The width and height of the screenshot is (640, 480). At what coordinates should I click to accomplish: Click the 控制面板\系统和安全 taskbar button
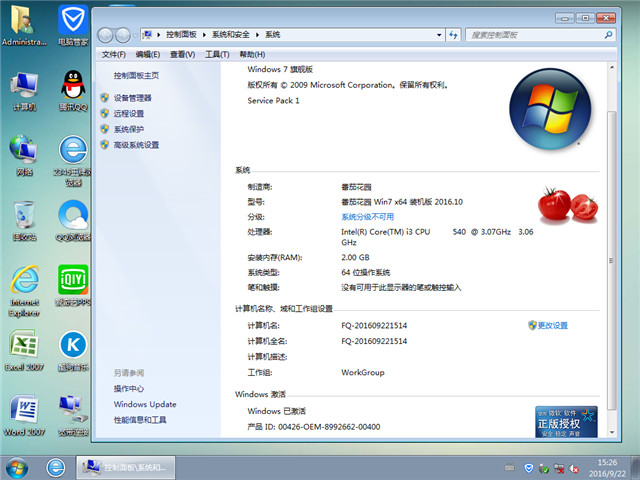pos(126,467)
